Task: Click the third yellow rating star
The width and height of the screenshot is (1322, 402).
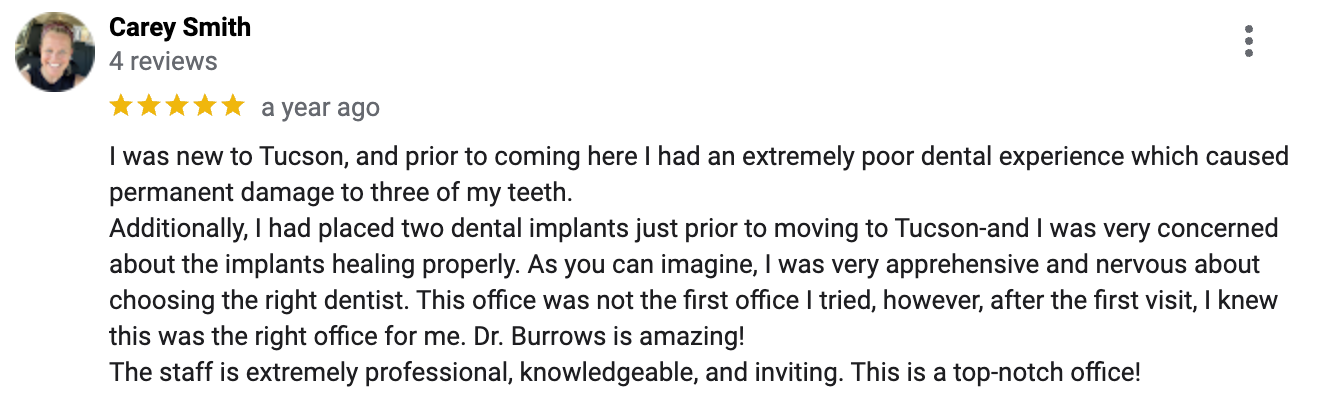Action: (177, 105)
